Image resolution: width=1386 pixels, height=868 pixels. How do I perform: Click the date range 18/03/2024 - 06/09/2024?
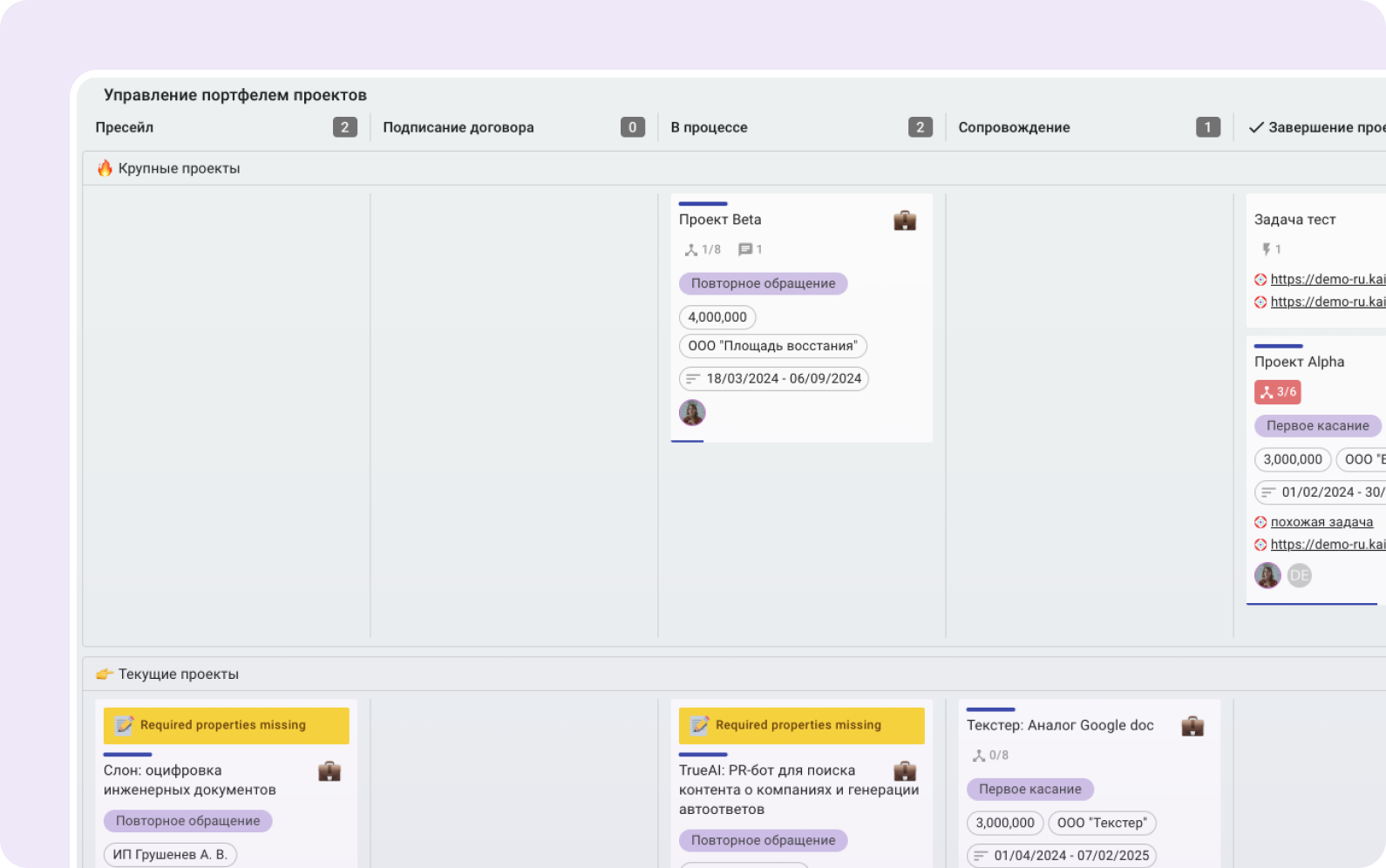[x=774, y=379]
